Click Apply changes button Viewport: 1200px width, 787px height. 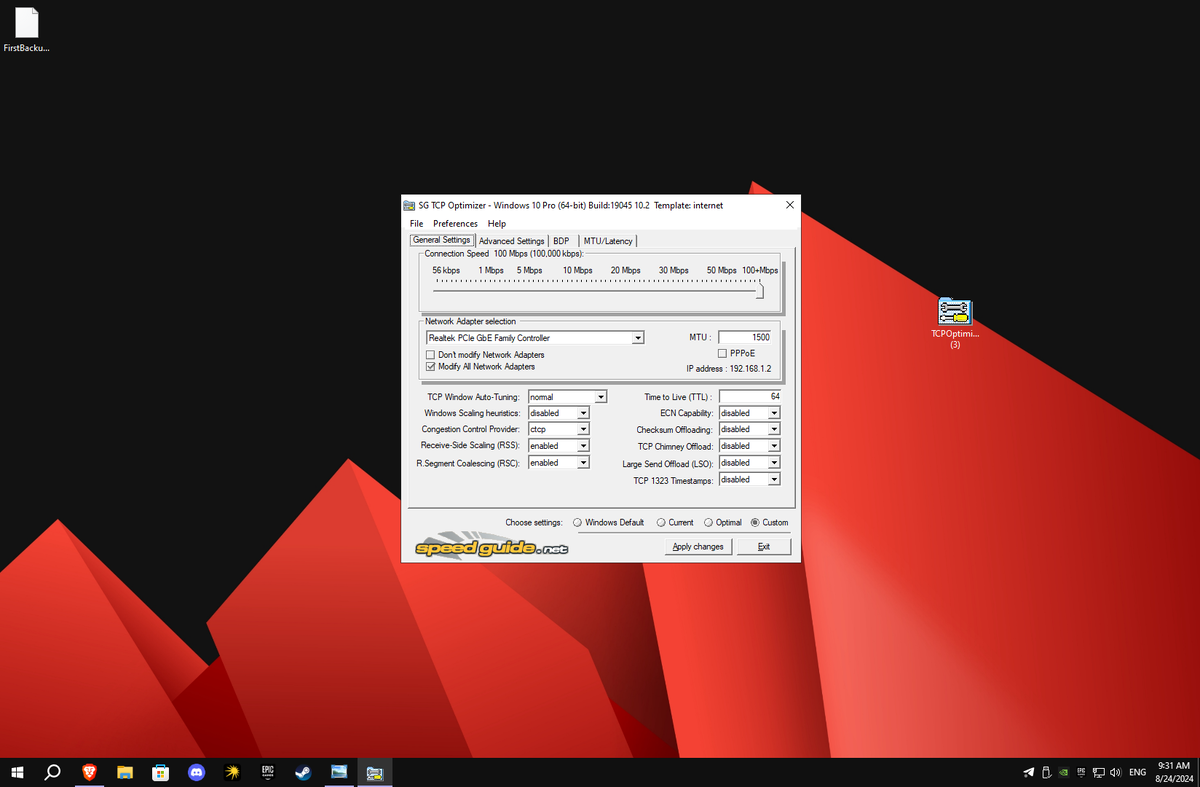click(x=698, y=547)
